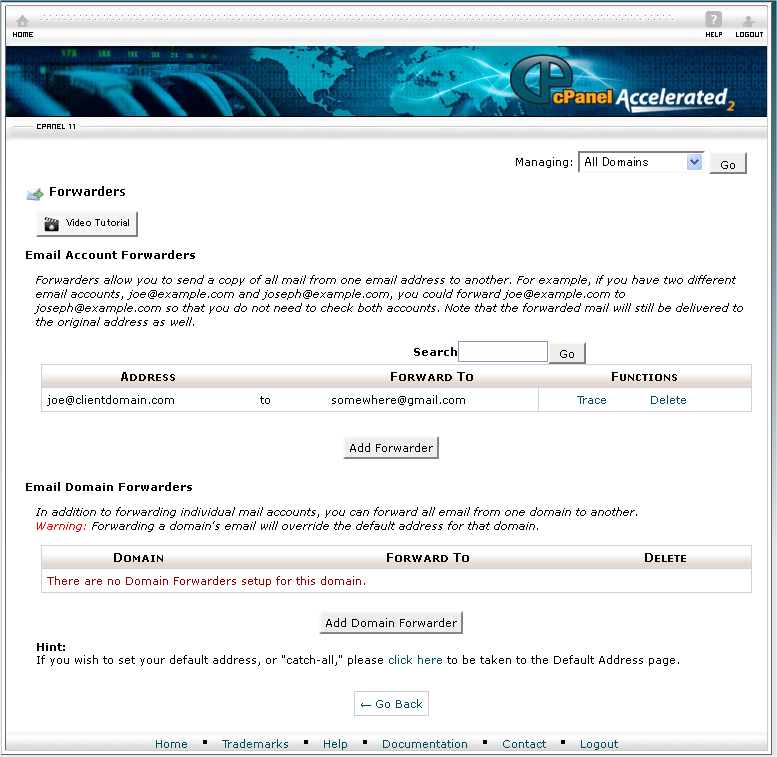
Task: Click Go next to Managing dropdown
Action: pyautogui.click(x=727, y=163)
